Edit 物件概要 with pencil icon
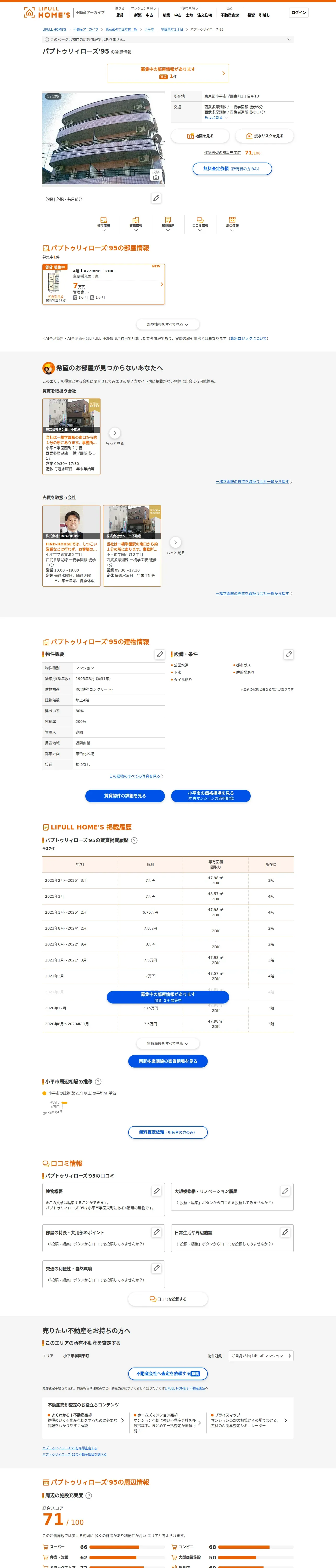 (160, 654)
